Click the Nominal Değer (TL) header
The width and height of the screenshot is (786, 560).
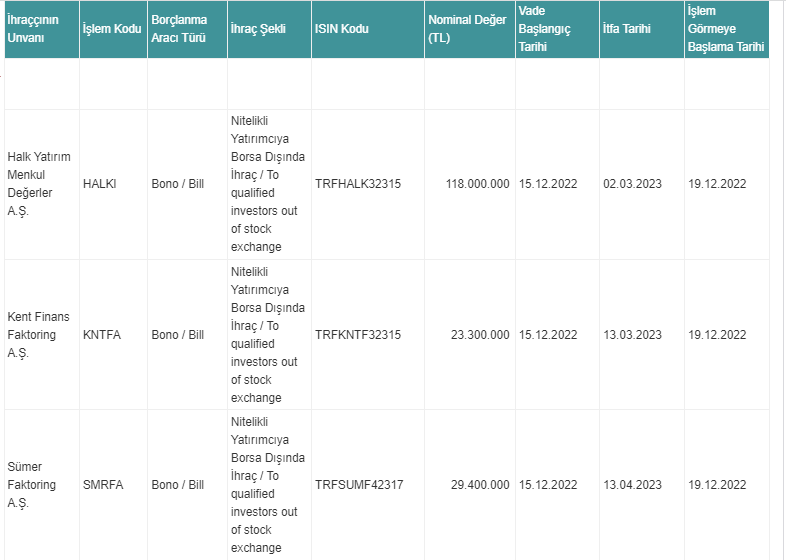[x=470, y=29]
